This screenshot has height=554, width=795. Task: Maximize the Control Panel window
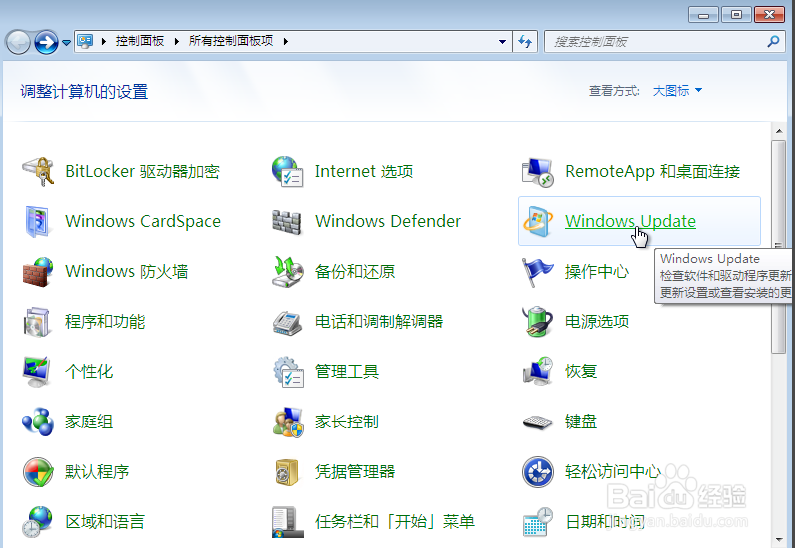(736, 15)
